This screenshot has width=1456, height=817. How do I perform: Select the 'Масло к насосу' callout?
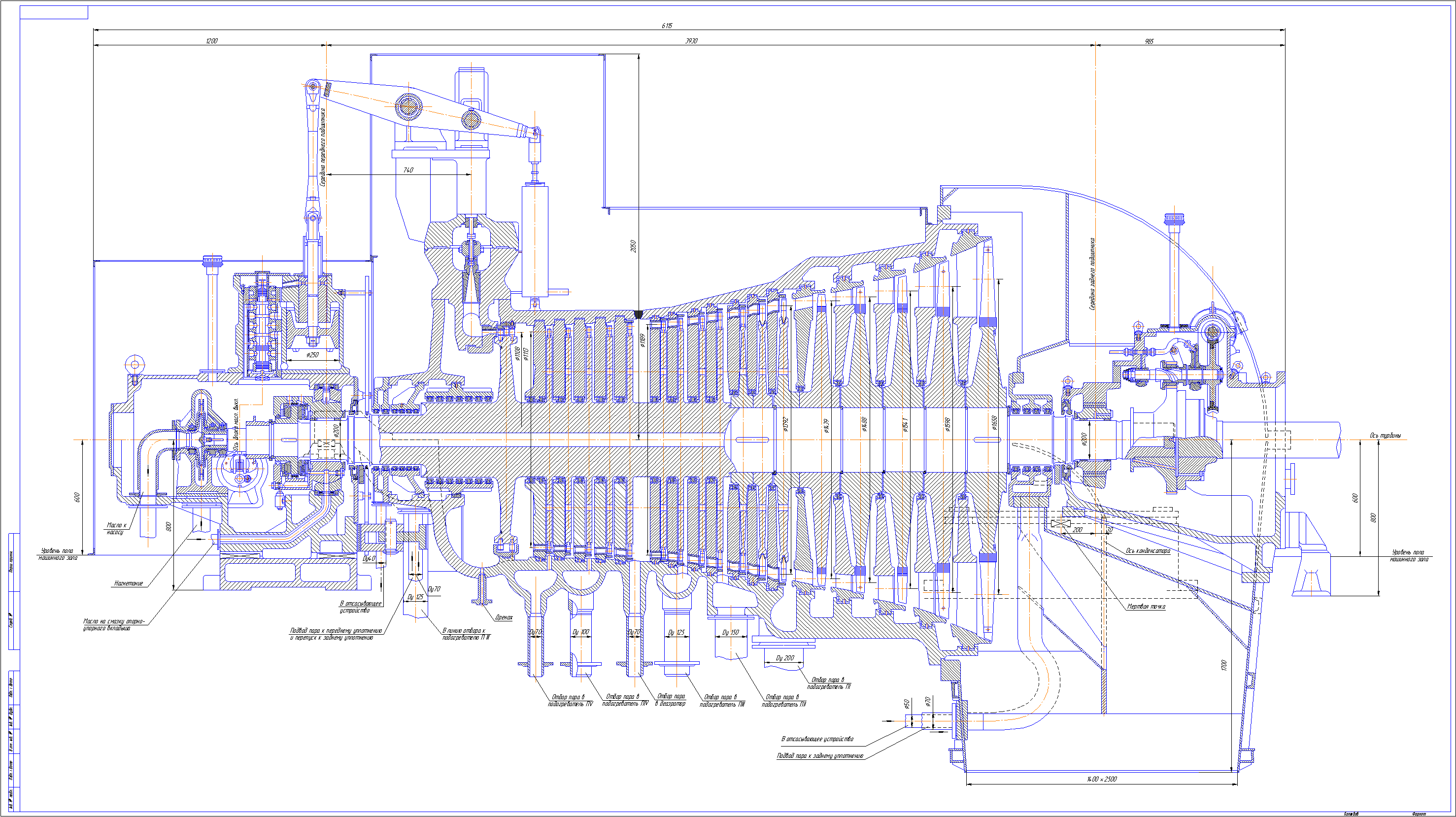116,529
